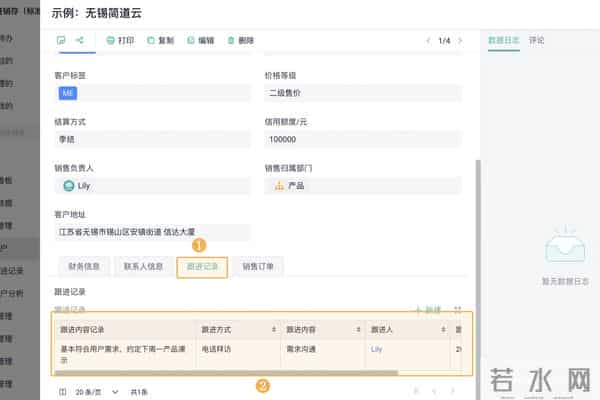Open the Lily link in 跟进人 column
This screenshot has width=600, height=400.
pyautogui.click(x=377, y=349)
